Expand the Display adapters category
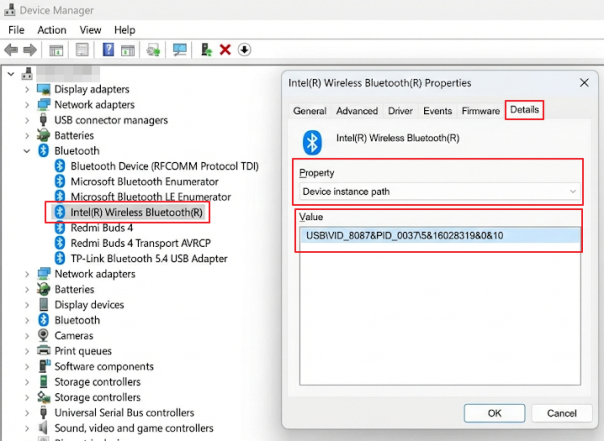Screen dimensions: 604x441 [x=27, y=89]
